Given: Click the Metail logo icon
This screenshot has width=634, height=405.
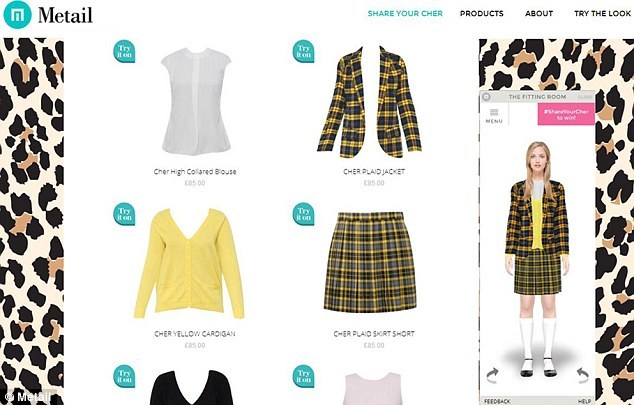Looking at the screenshot, I should [x=17, y=15].
